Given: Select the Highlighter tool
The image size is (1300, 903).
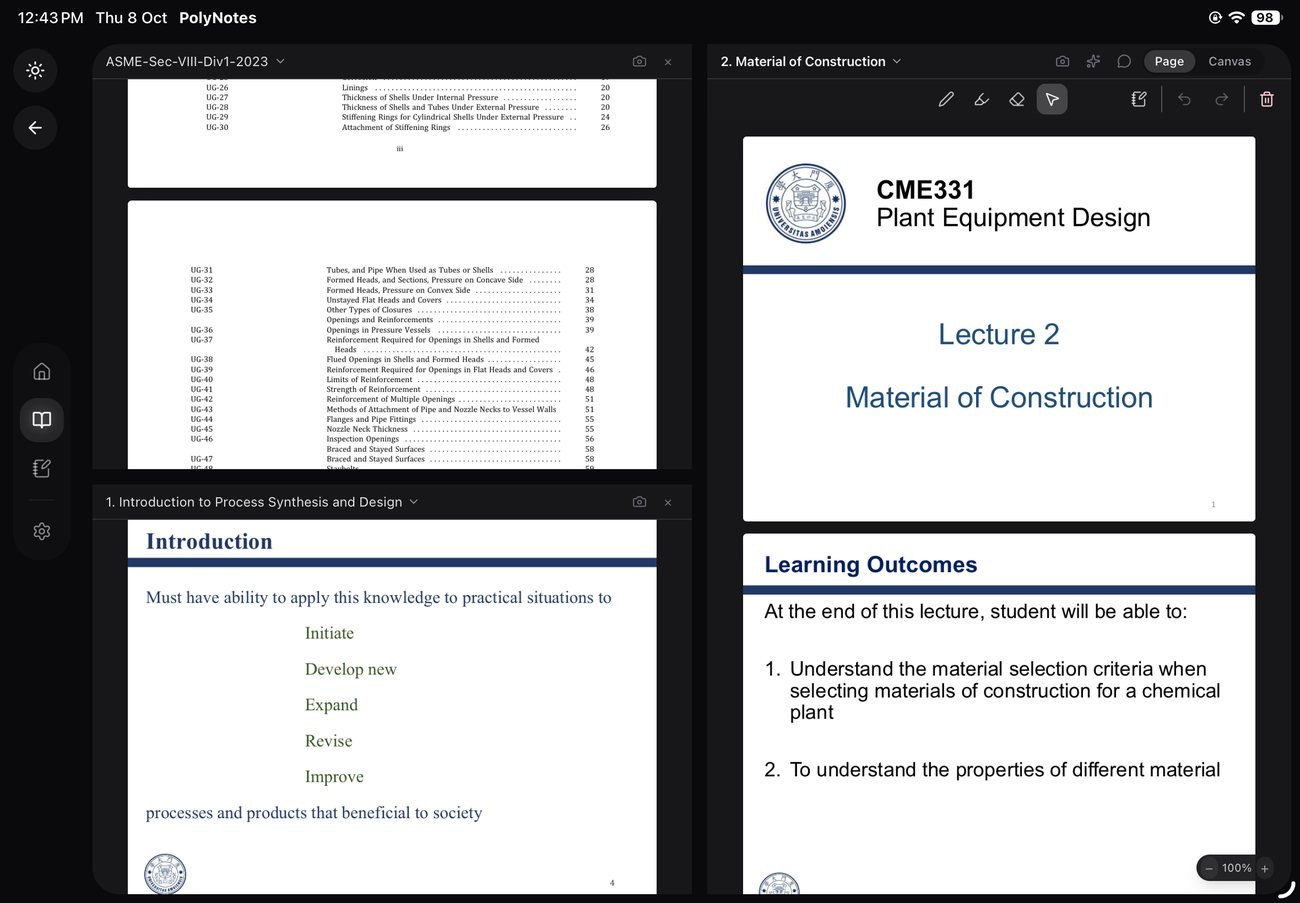Looking at the screenshot, I should point(982,99).
